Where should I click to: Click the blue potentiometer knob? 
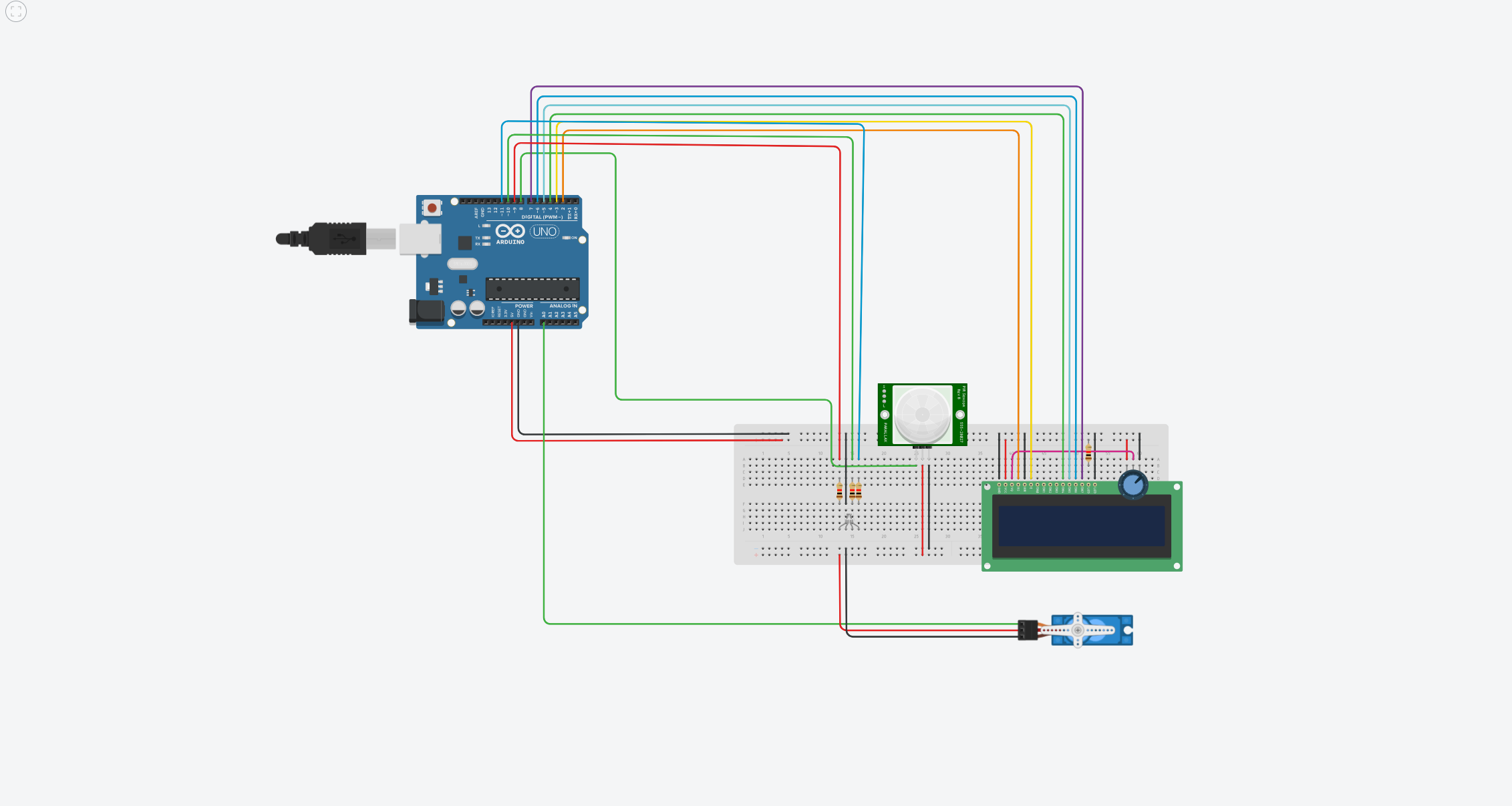pyautogui.click(x=1133, y=485)
